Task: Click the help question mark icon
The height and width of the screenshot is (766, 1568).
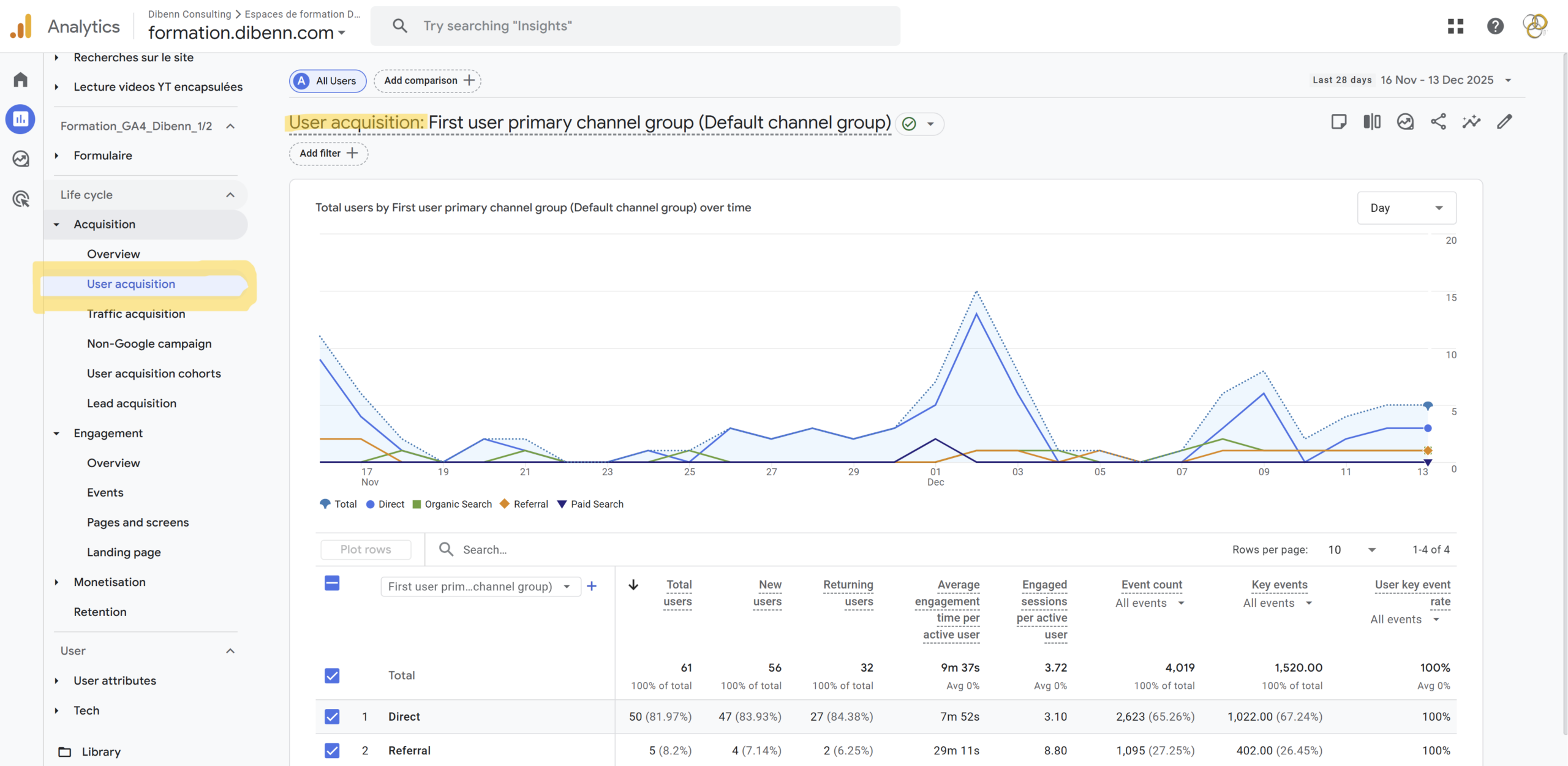Action: pos(1495,26)
